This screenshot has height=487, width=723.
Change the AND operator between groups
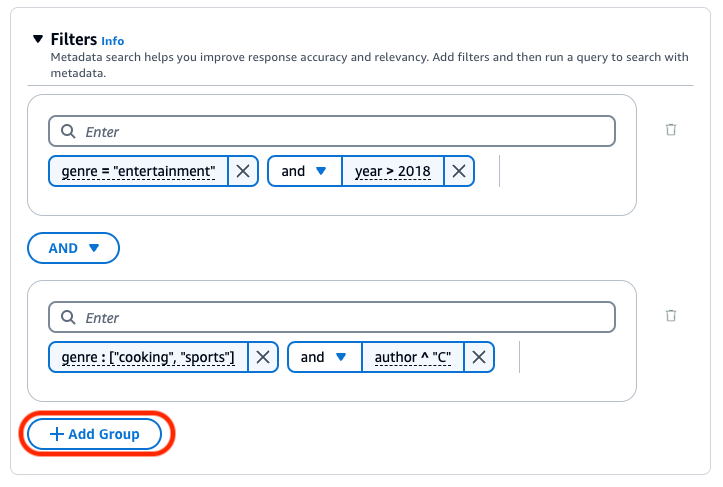(73, 248)
